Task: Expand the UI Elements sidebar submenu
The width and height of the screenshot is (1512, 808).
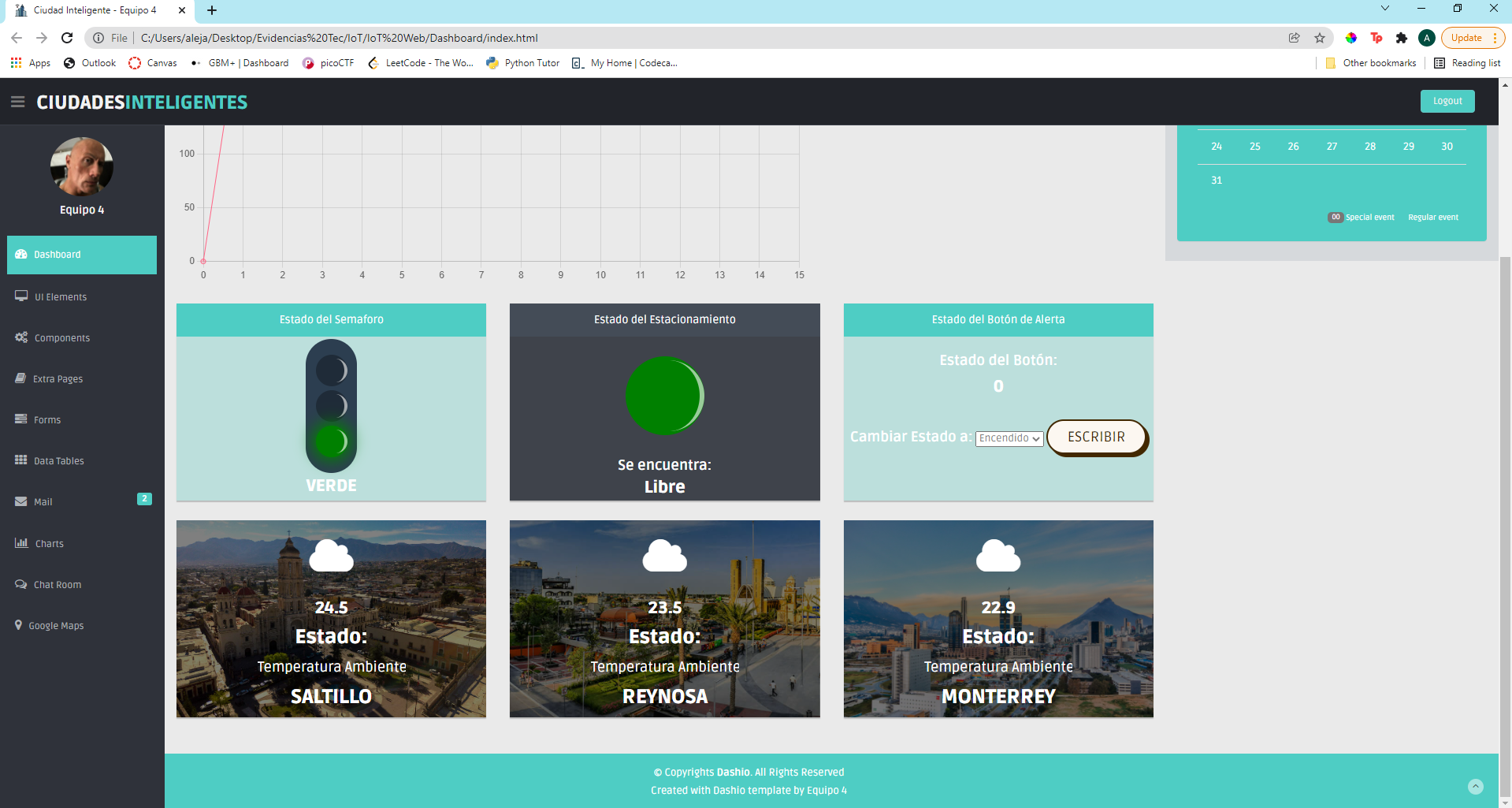Action: pos(61,296)
